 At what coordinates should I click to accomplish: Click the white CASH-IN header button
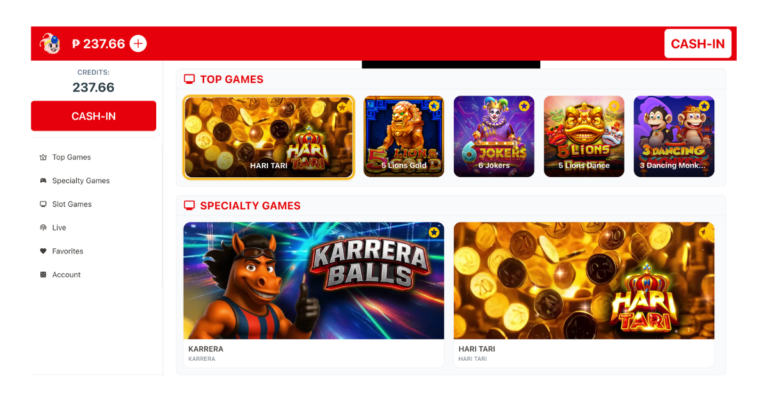point(697,44)
